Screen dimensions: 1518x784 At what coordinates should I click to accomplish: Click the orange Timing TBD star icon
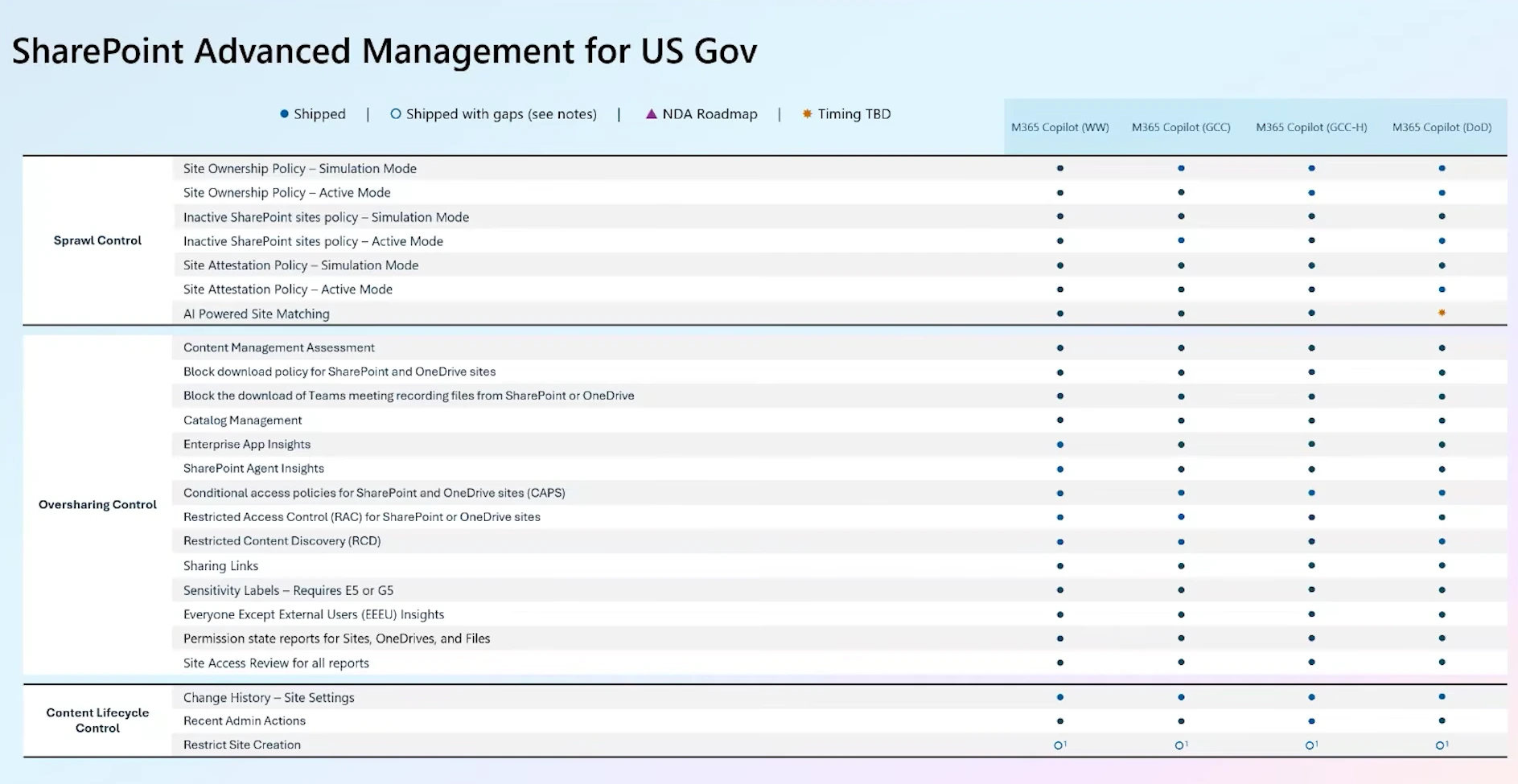[807, 114]
